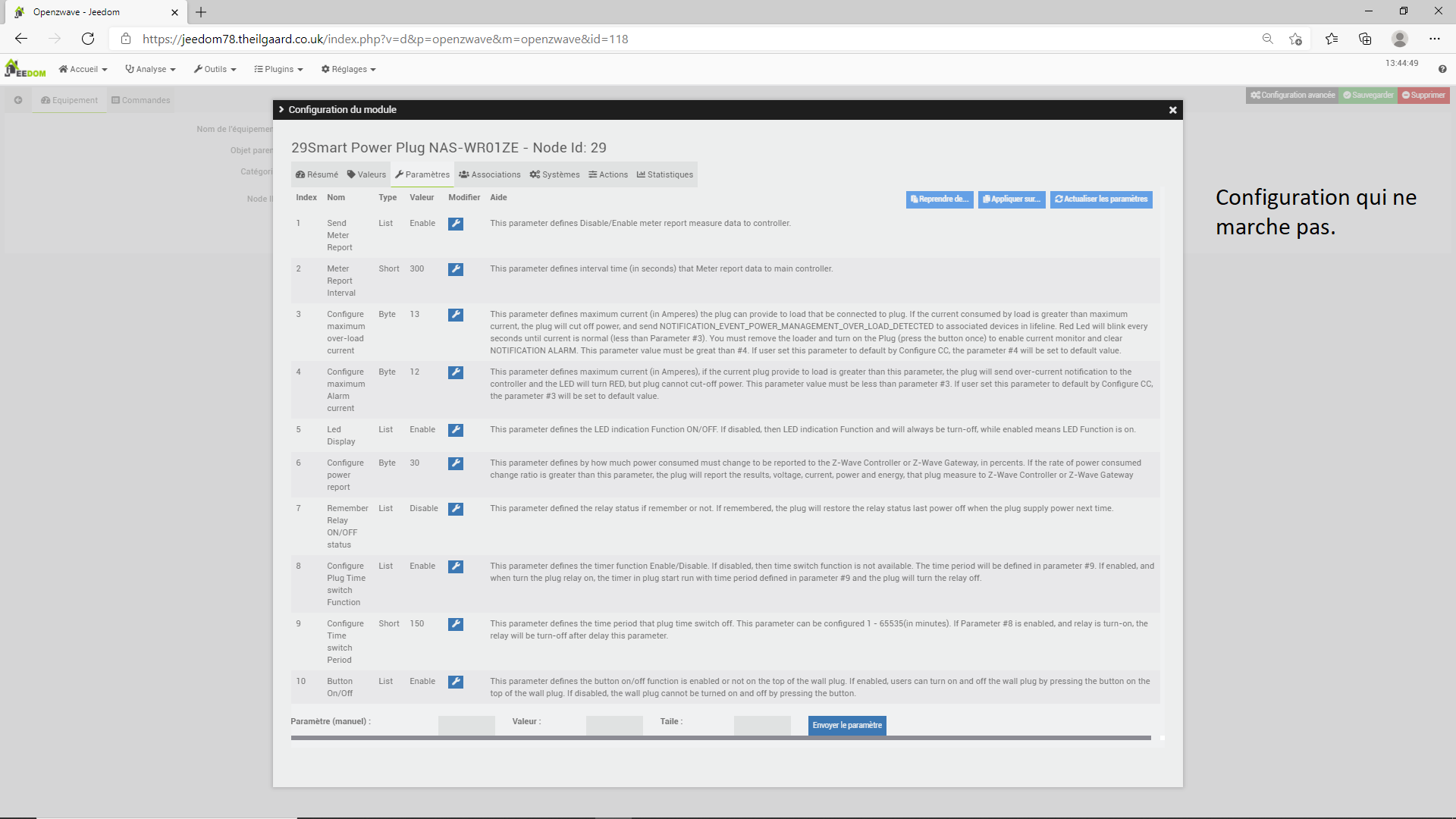Screen dimensions: 1456x819
Task: Focus the Valeur input field
Action: coord(614,725)
